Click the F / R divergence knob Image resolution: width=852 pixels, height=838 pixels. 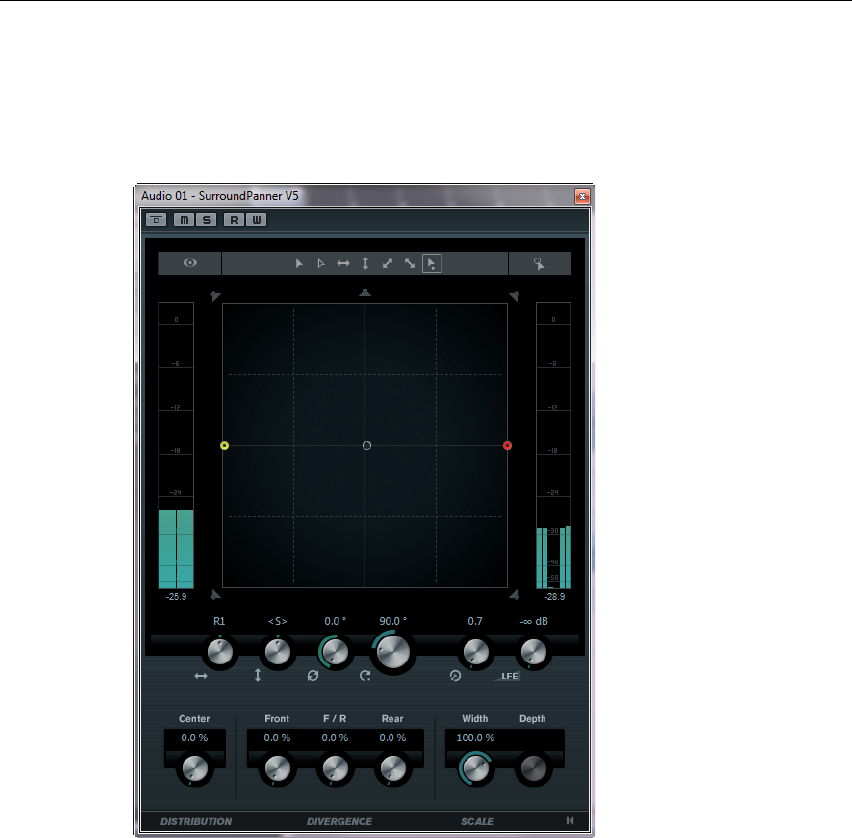coord(335,768)
